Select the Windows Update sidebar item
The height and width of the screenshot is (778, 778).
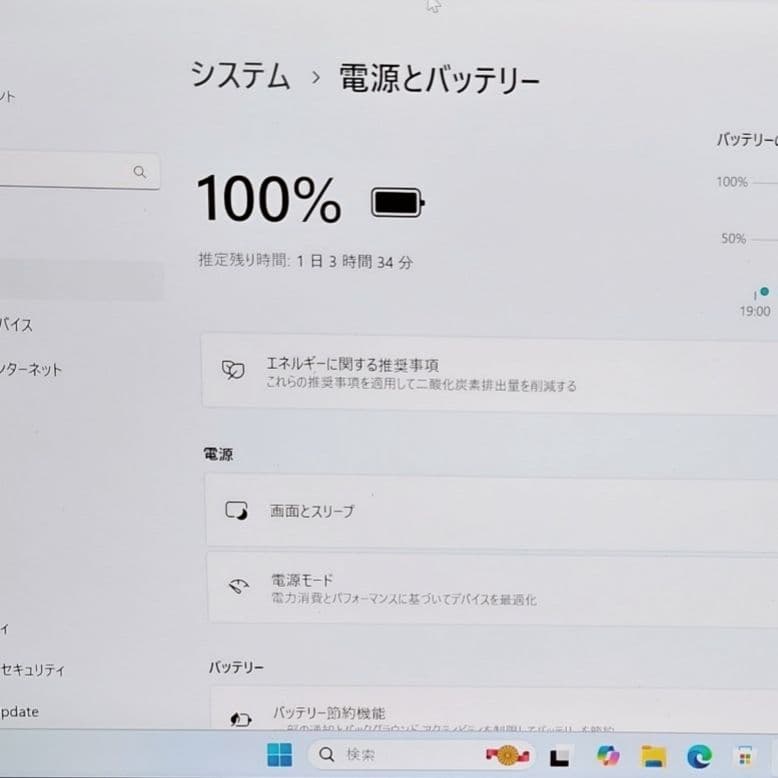click(20, 712)
